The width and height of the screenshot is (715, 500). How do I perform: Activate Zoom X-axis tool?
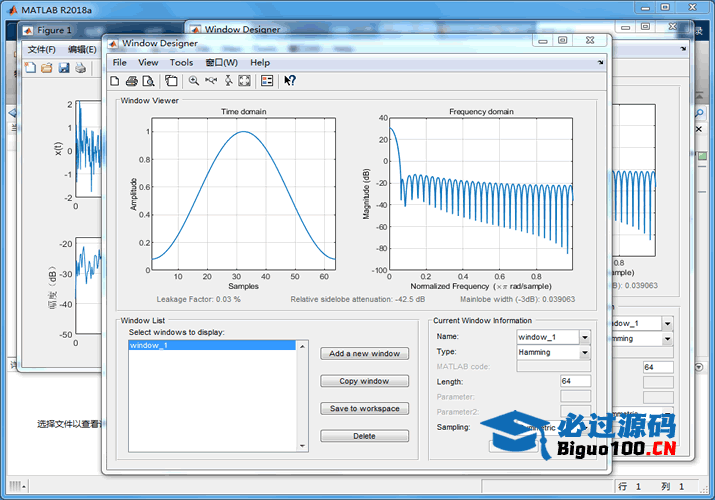point(211,81)
